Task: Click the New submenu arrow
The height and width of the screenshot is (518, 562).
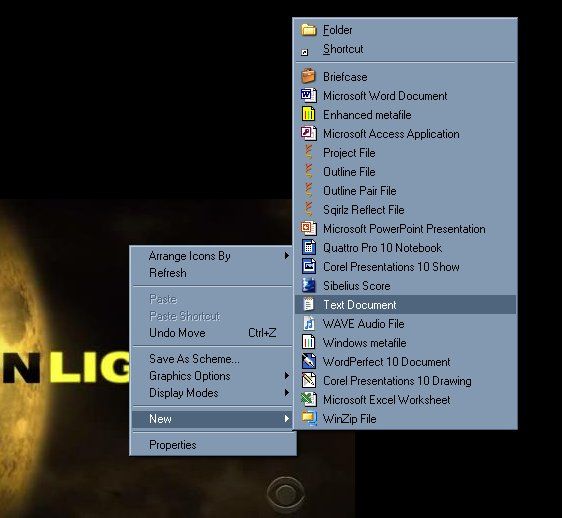Action: pyautogui.click(x=286, y=419)
